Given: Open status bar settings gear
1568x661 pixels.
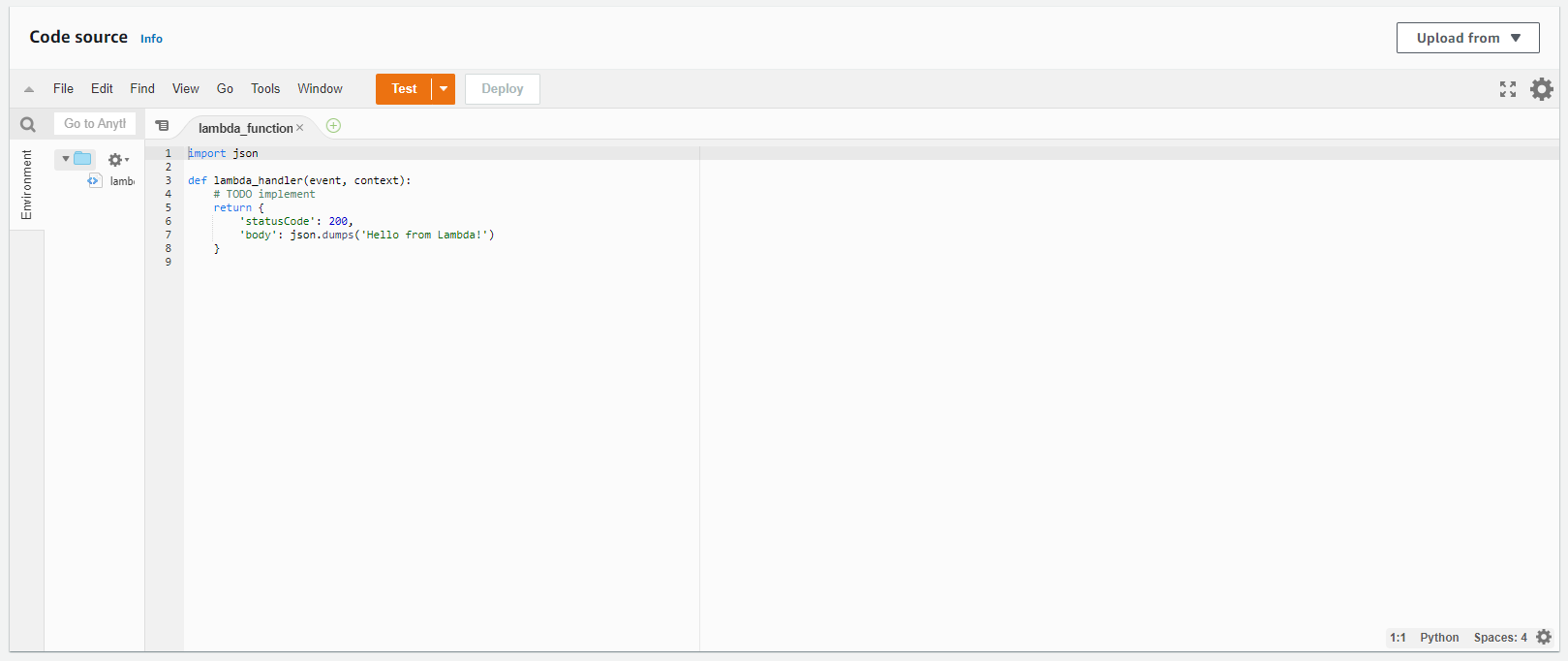Looking at the screenshot, I should coord(1544,637).
